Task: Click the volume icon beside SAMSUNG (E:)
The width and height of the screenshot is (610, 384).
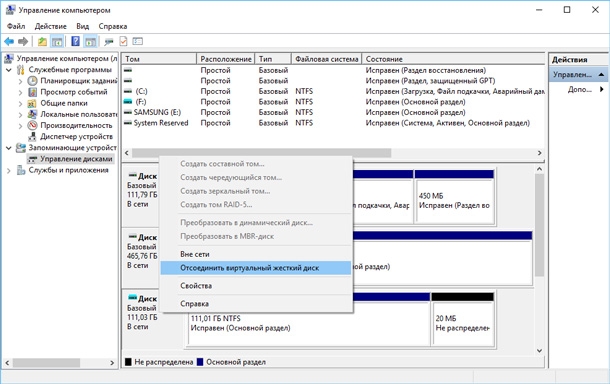Action: tap(128, 112)
